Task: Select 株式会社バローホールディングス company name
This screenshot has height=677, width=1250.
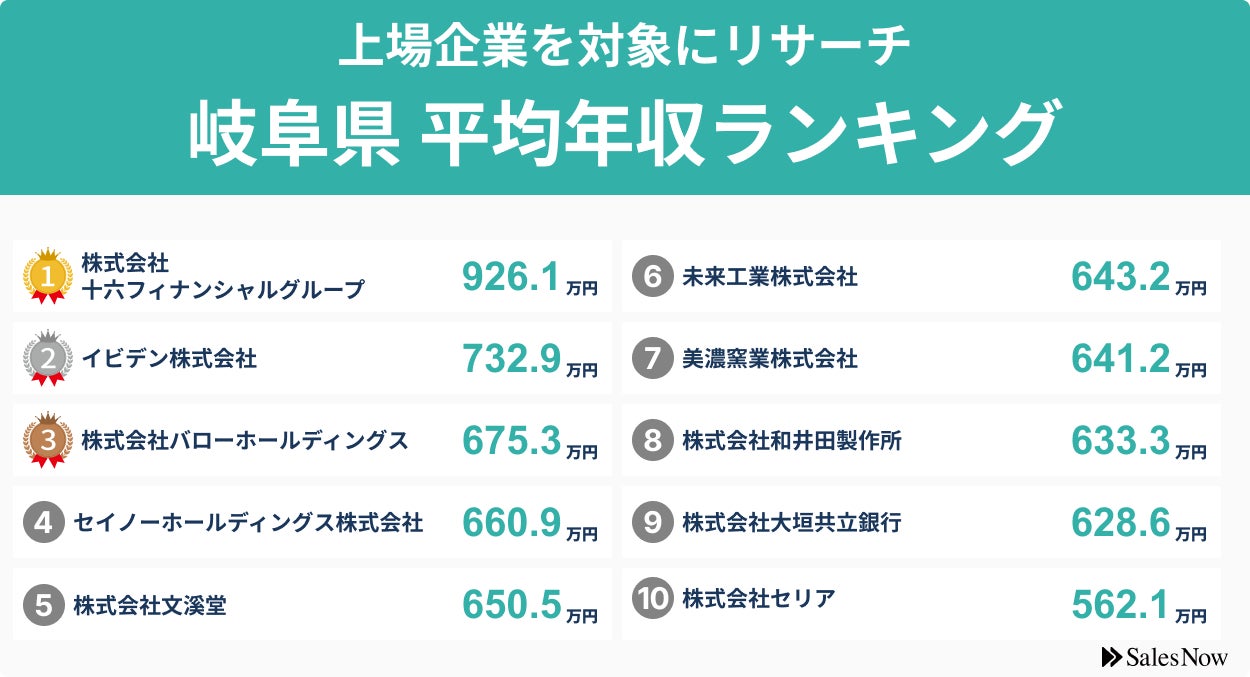Action: pyautogui.click(x=245, y=440)
